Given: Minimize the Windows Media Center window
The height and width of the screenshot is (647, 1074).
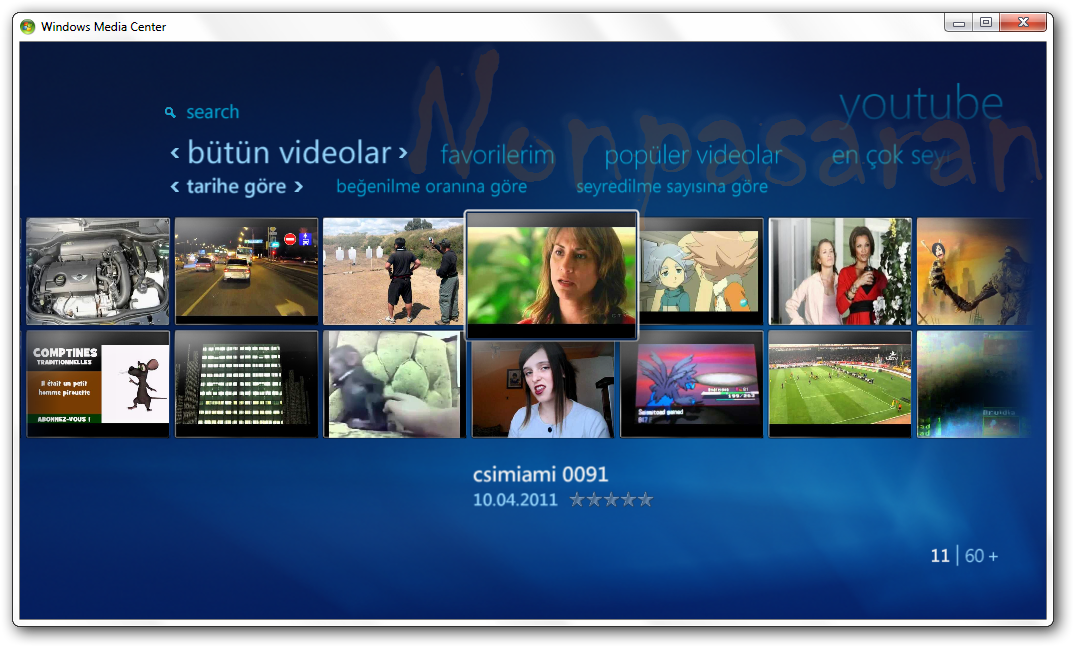Looking at the screenshot, I should pos(959,23).
